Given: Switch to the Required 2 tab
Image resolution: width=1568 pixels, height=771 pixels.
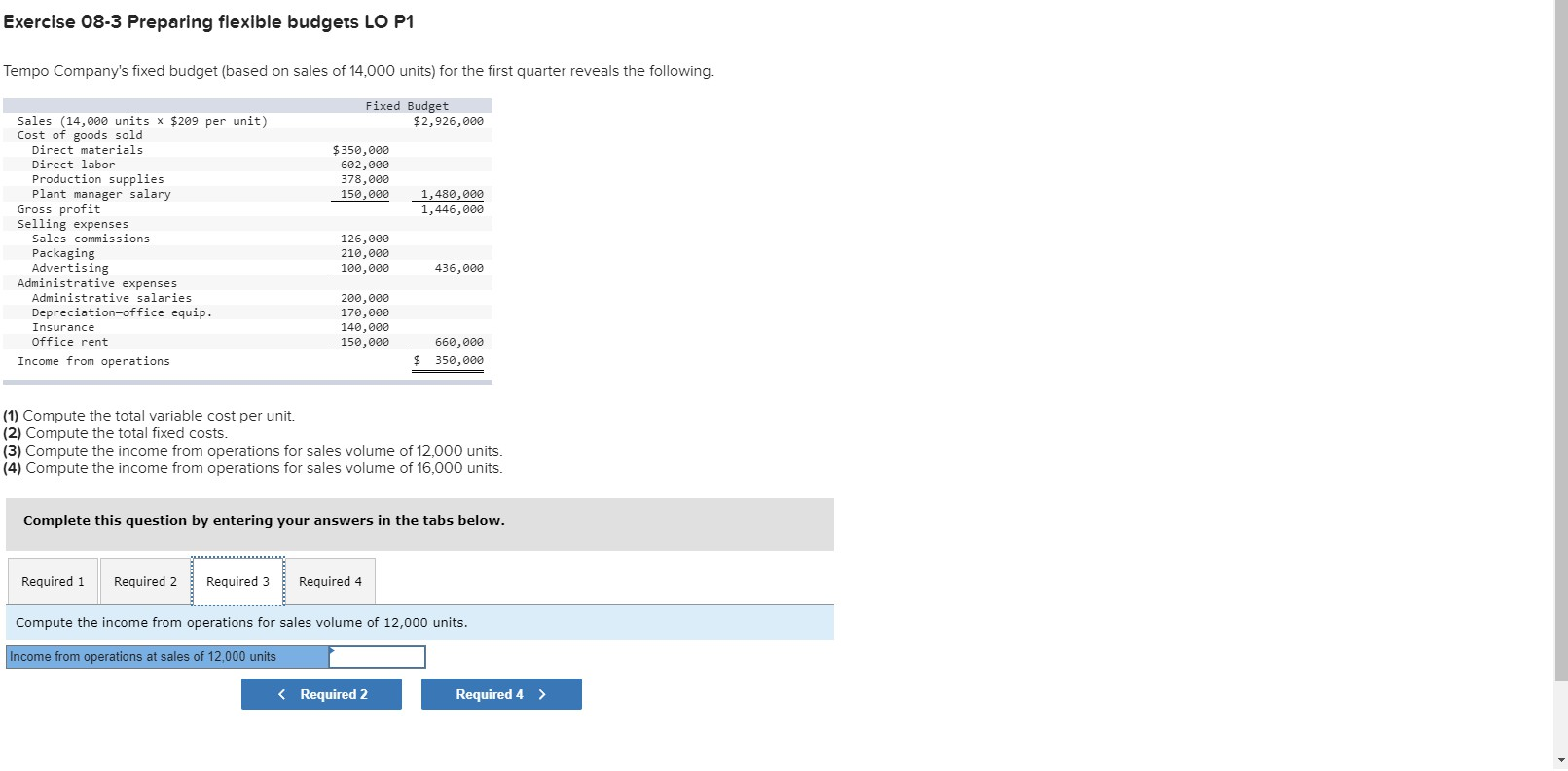Looking at the screenshot, I should point(145,581).
